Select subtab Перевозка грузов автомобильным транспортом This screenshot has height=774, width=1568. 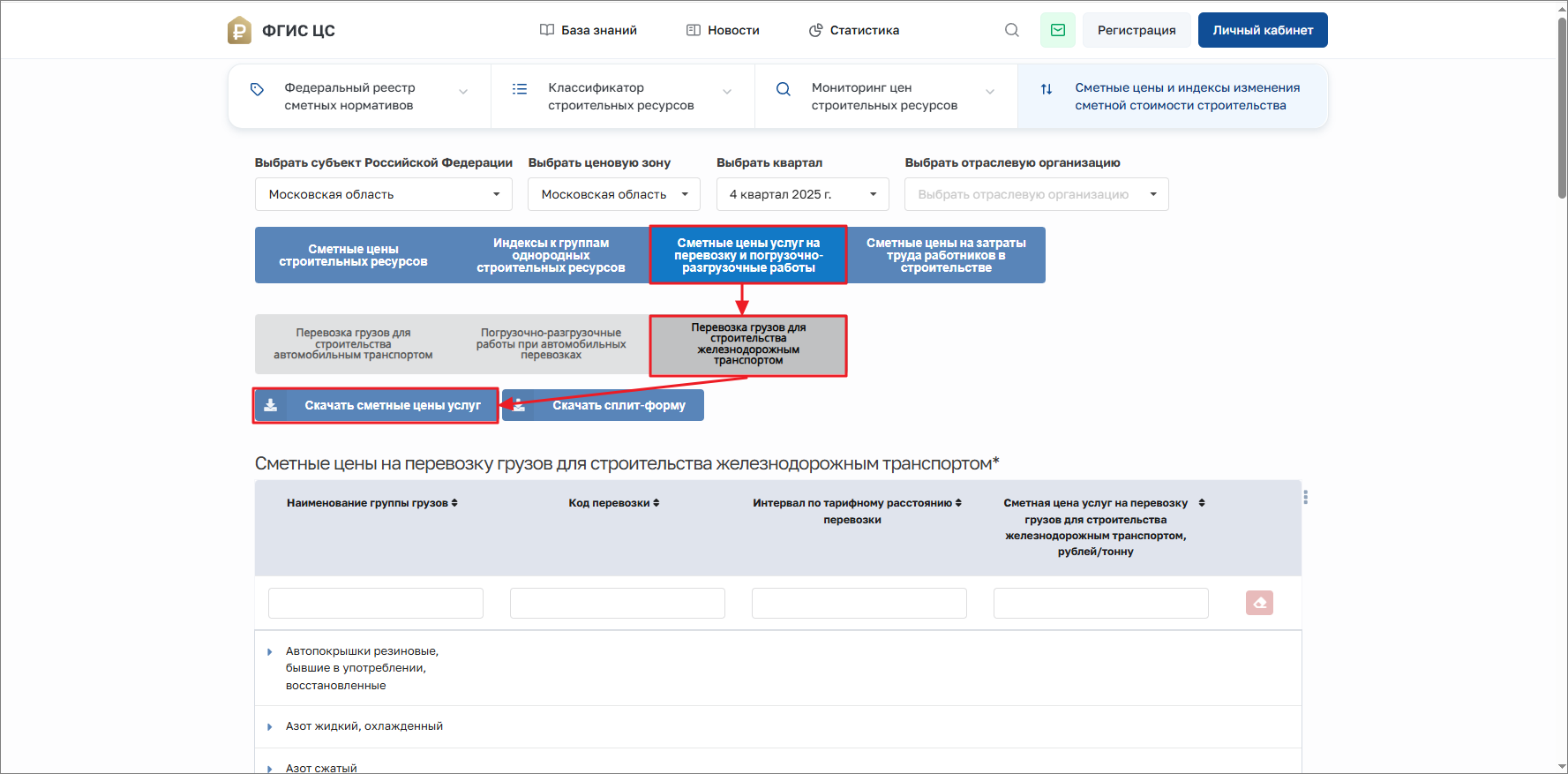click(x=353, y=344)
